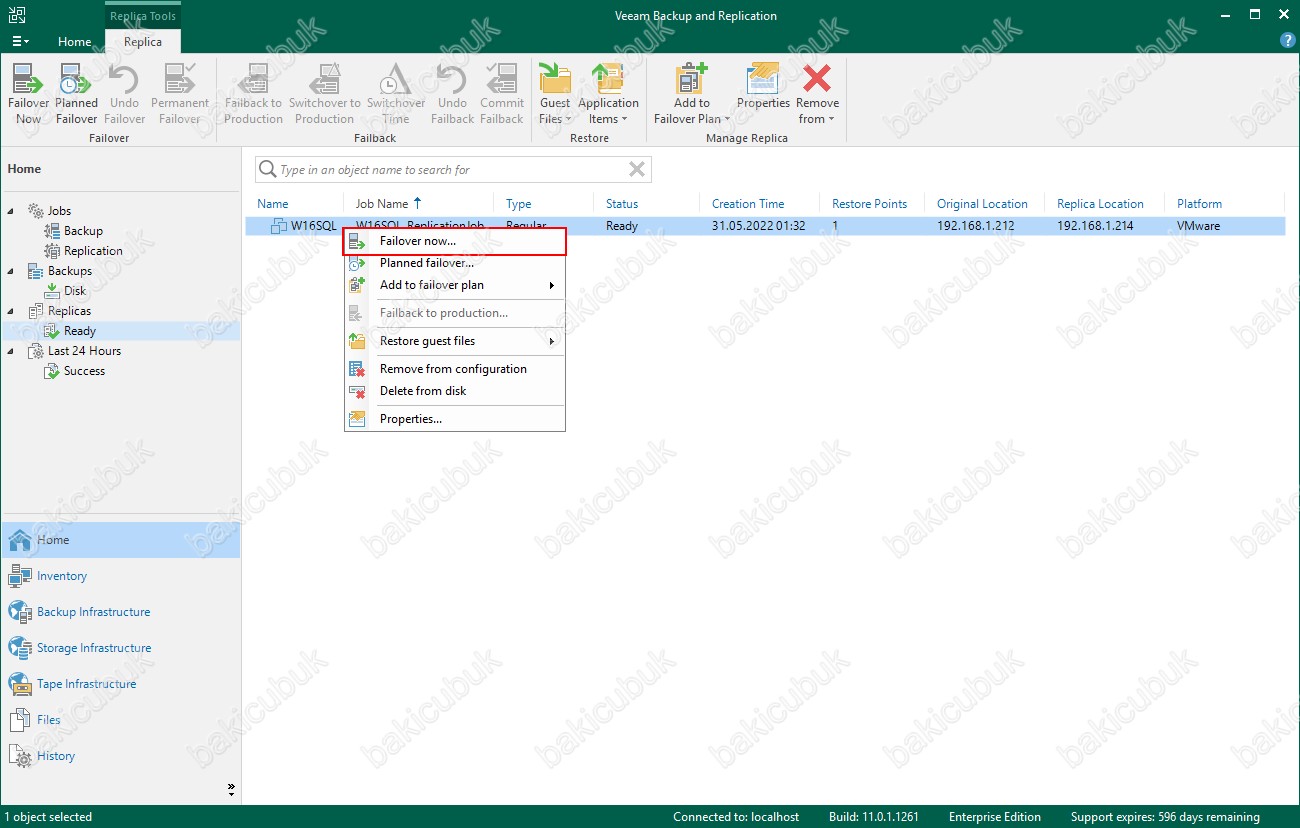This screenshot has height=828, width=1300.
Task: Click the Undo Failback ribbon icon
Action: tap(452, 94)
